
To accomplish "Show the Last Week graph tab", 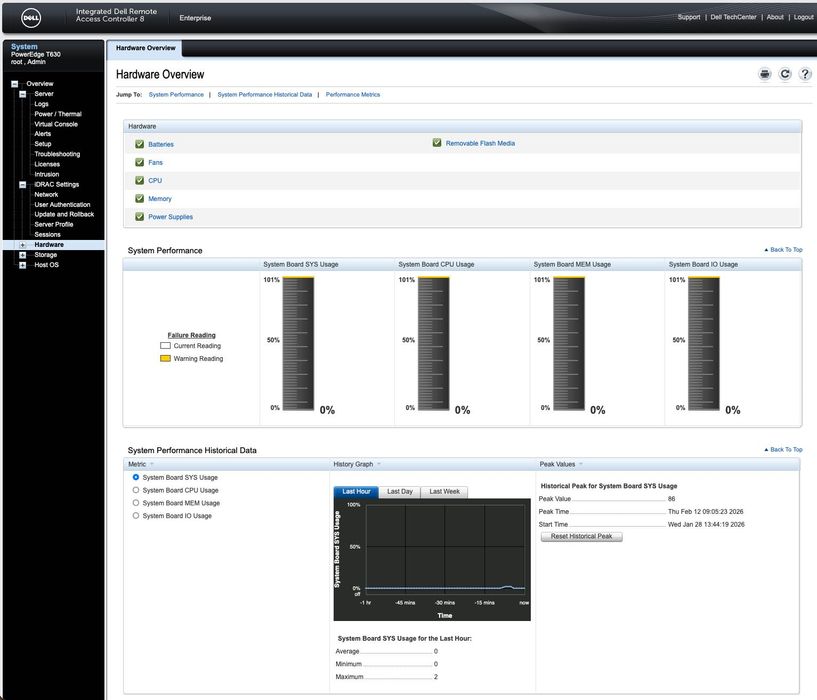I will point(444,492).
